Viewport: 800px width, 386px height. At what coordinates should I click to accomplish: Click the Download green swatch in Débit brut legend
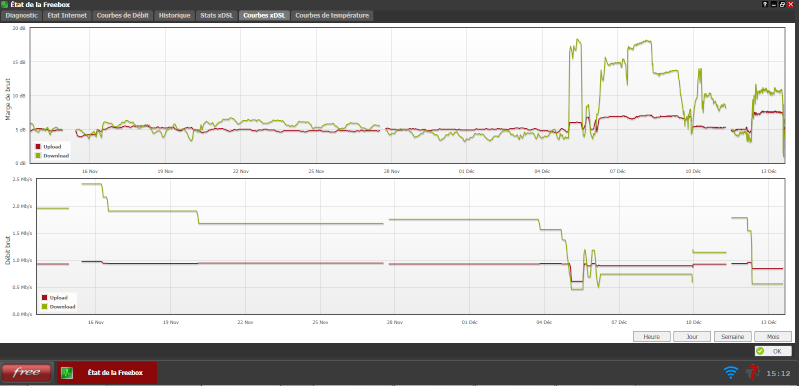tap(44, 306)
